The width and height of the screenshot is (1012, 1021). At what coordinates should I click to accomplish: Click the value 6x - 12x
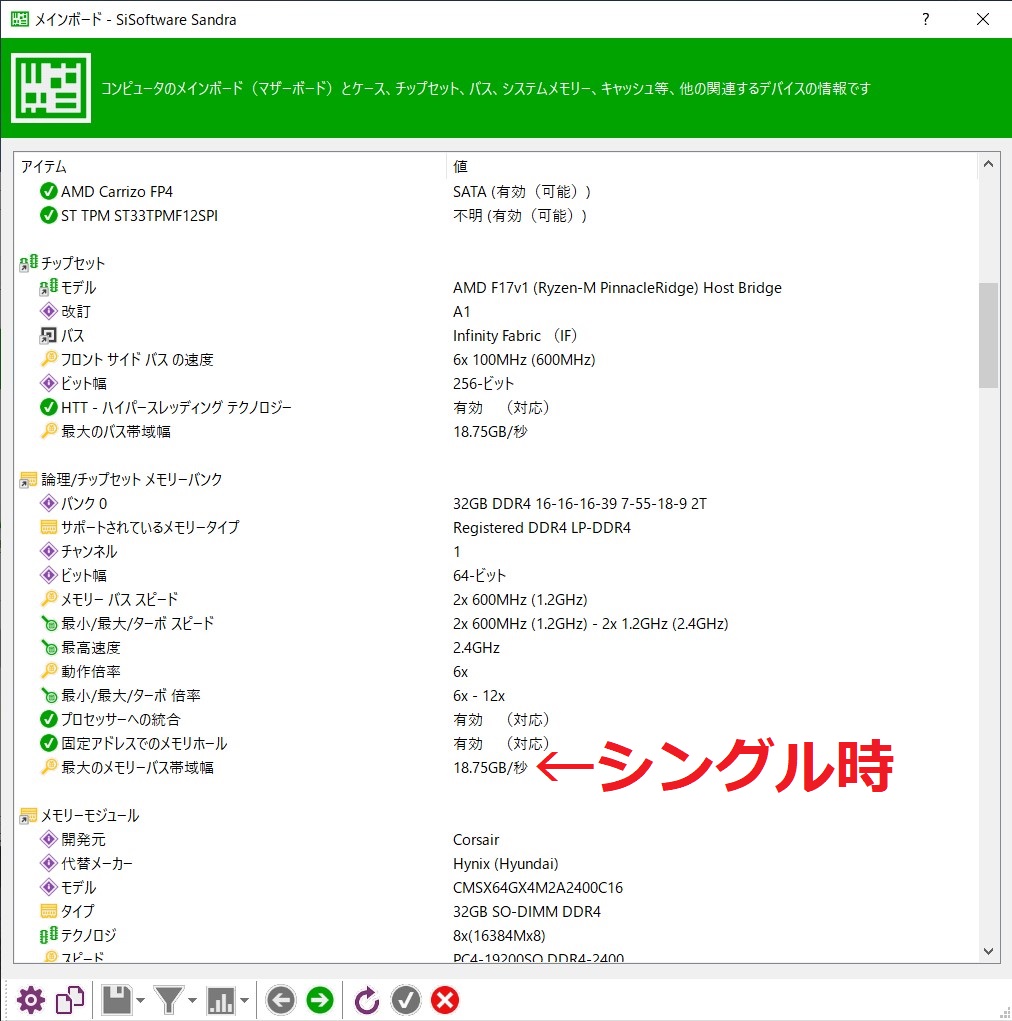[479, 695]
